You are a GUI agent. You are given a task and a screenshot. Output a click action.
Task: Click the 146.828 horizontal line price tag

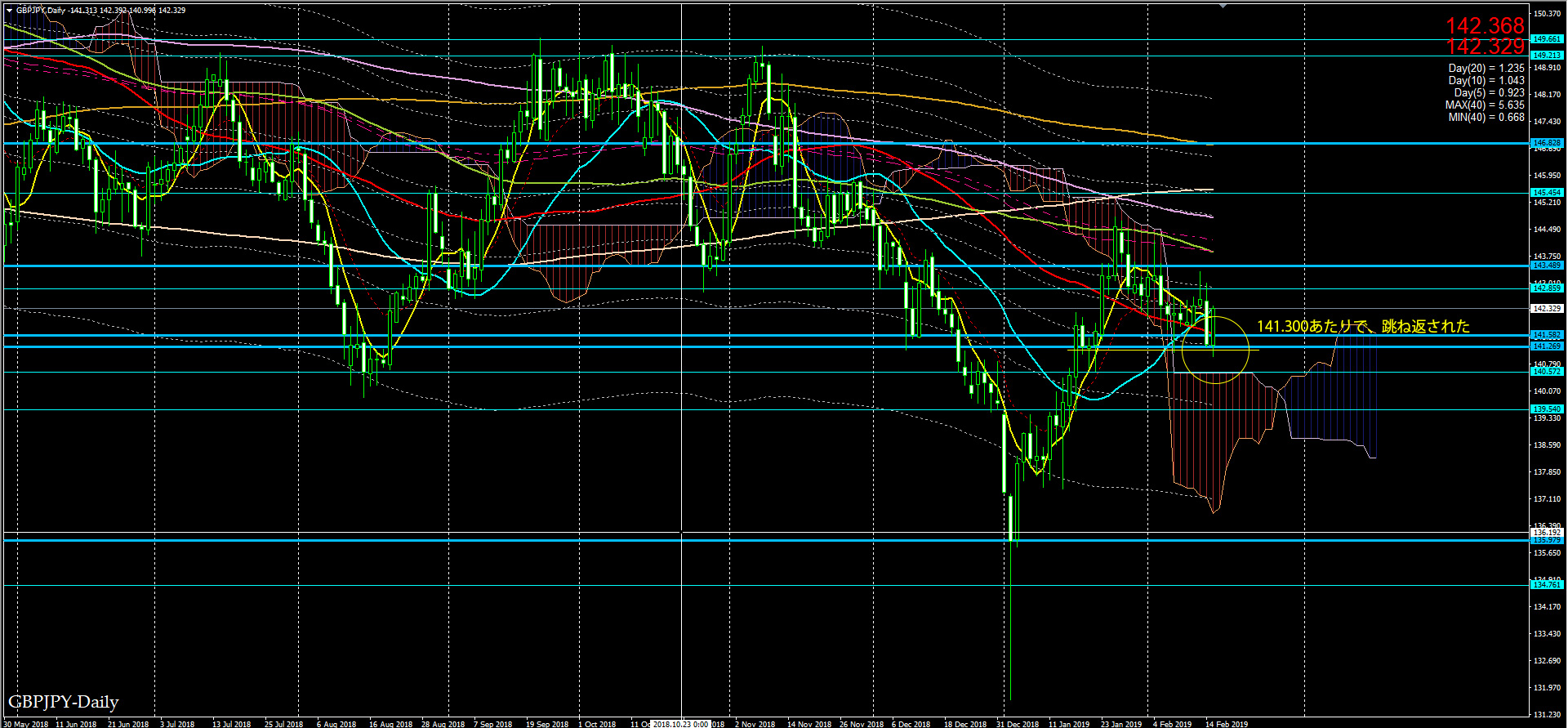[1547, 143]
